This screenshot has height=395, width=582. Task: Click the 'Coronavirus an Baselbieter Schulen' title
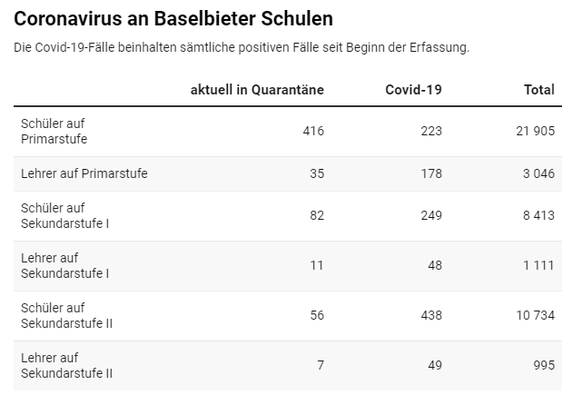coord(173,19)
